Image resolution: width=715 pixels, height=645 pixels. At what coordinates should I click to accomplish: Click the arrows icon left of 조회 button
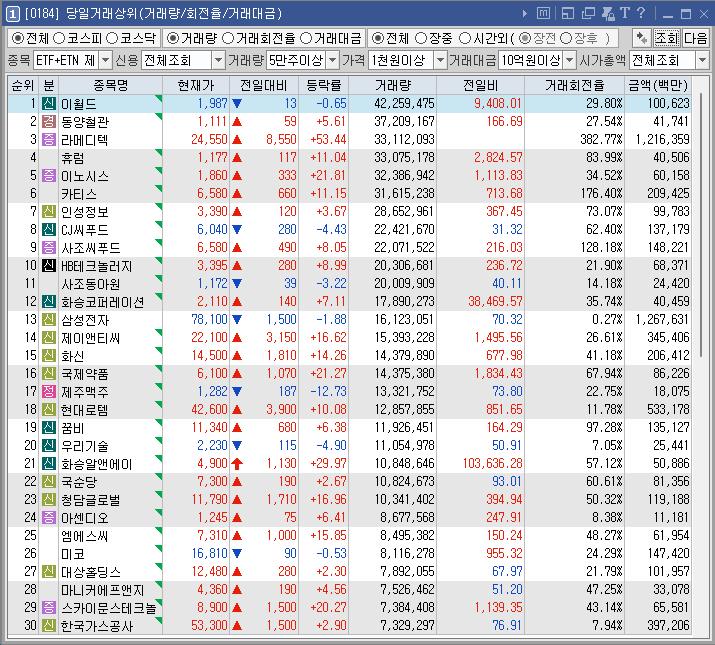(x=642, y=38)
